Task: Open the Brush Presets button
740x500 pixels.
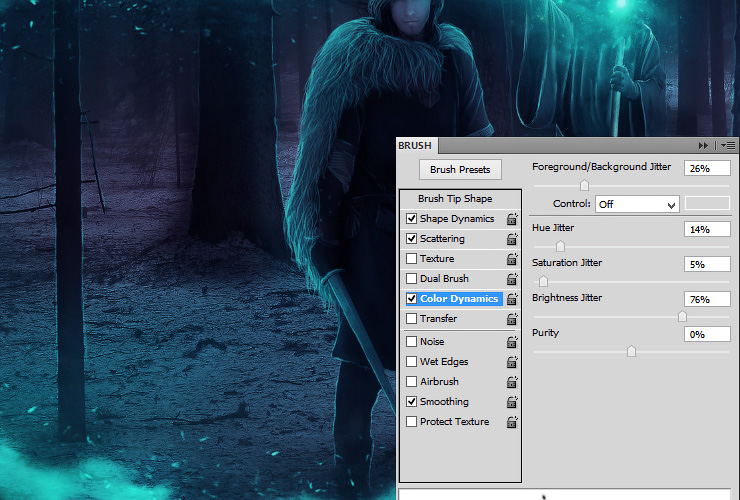Action: point(460,169)
